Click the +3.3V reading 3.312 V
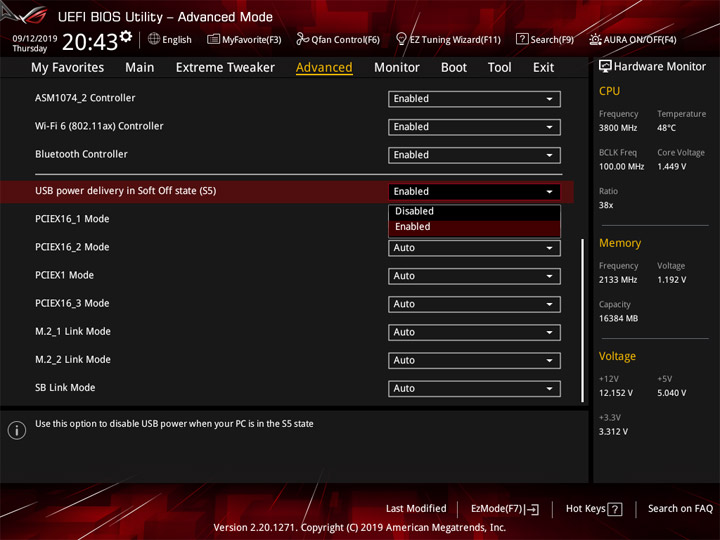The image size is (720, 540). (613, 432)
